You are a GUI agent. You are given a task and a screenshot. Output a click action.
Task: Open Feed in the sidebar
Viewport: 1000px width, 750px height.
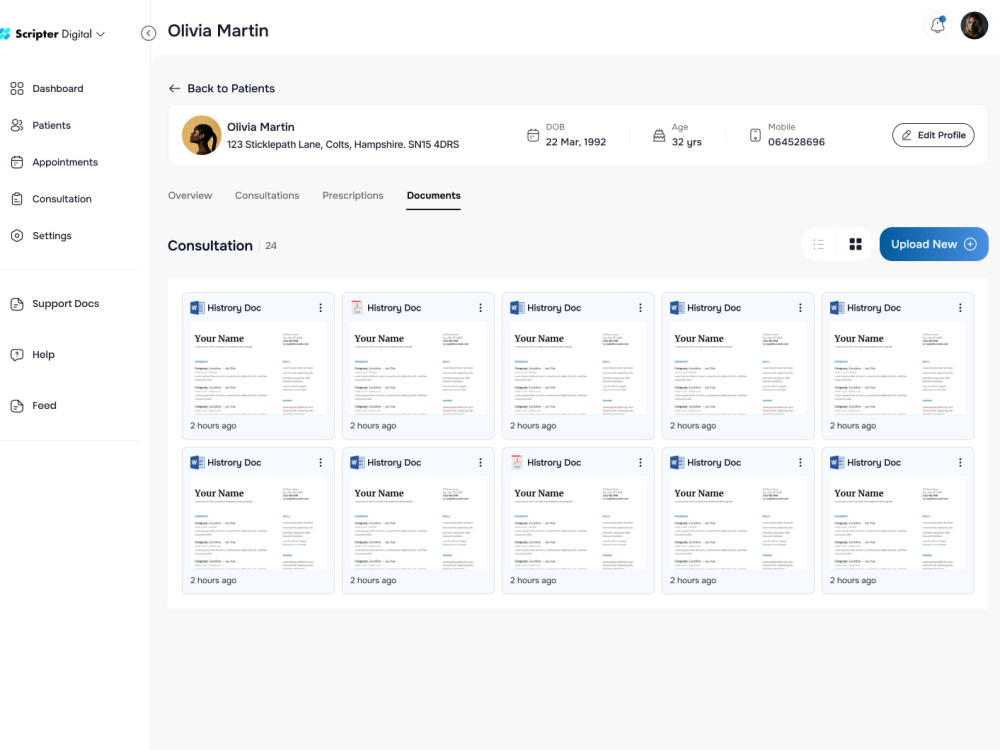34,406
